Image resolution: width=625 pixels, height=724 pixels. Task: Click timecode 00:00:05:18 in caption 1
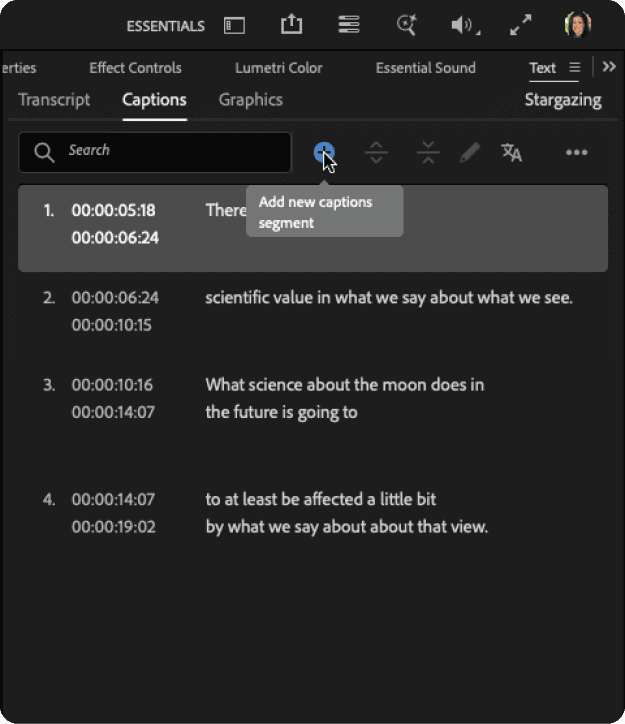click(x=114, y=211)
